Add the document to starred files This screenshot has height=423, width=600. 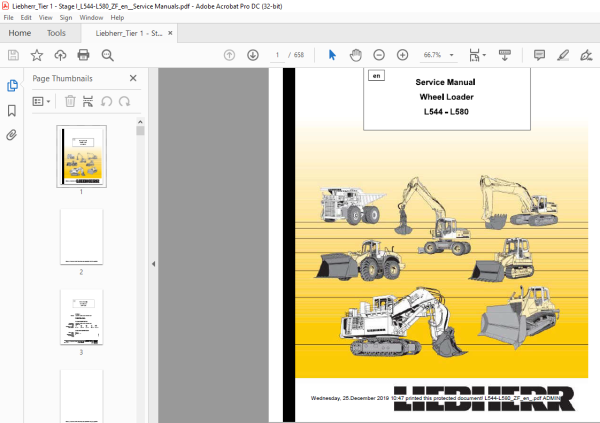[37, 55]
